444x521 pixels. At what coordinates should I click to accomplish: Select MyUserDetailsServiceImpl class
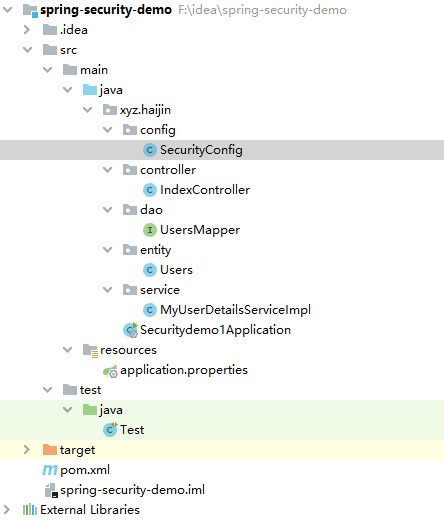click(235, 310)
